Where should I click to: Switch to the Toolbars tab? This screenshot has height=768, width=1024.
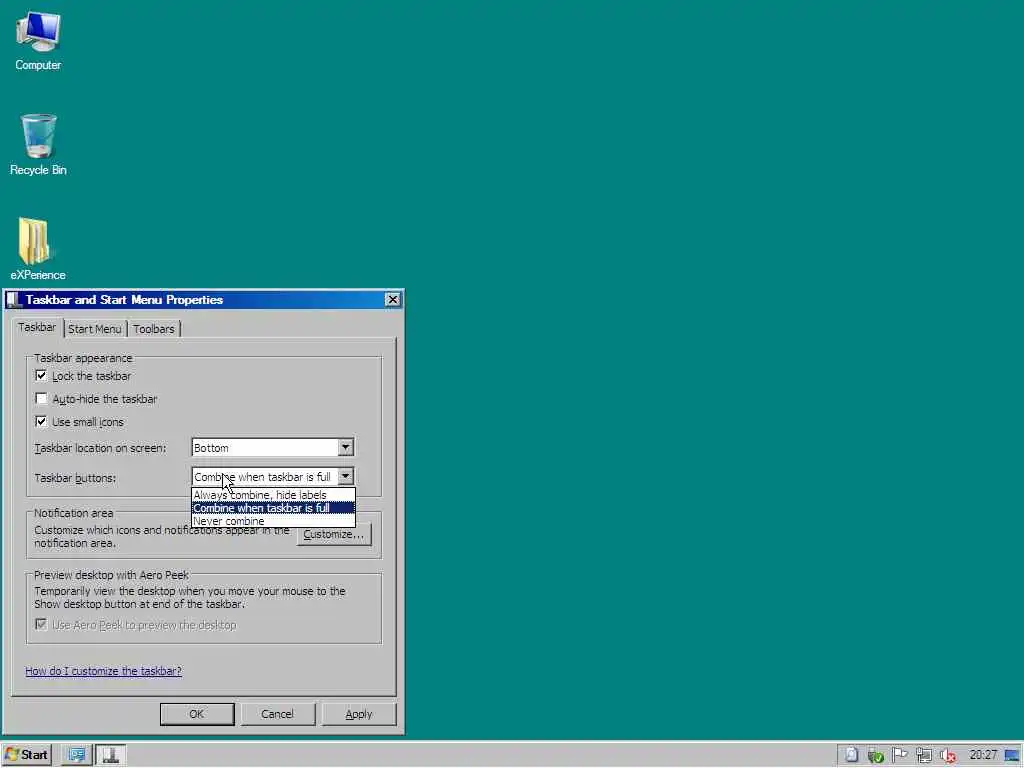(x=153, y=329)
